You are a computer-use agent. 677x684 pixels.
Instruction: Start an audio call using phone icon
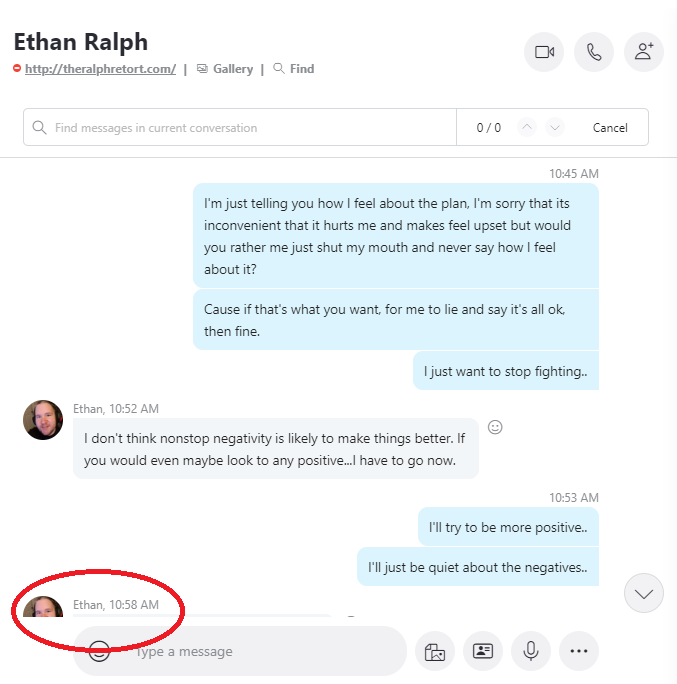coord(594,52)
